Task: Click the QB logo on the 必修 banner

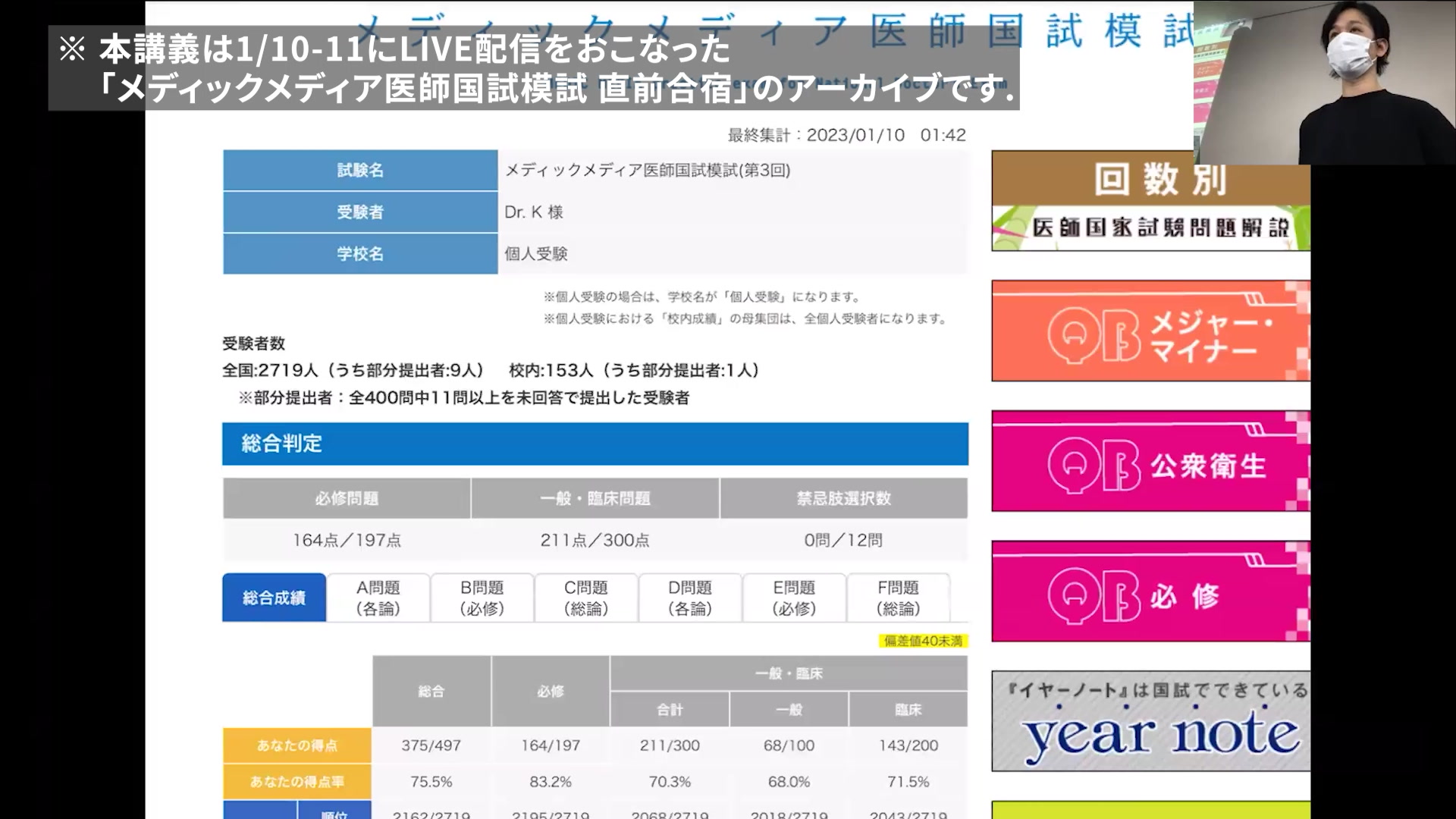Action: click(1094, 595)
